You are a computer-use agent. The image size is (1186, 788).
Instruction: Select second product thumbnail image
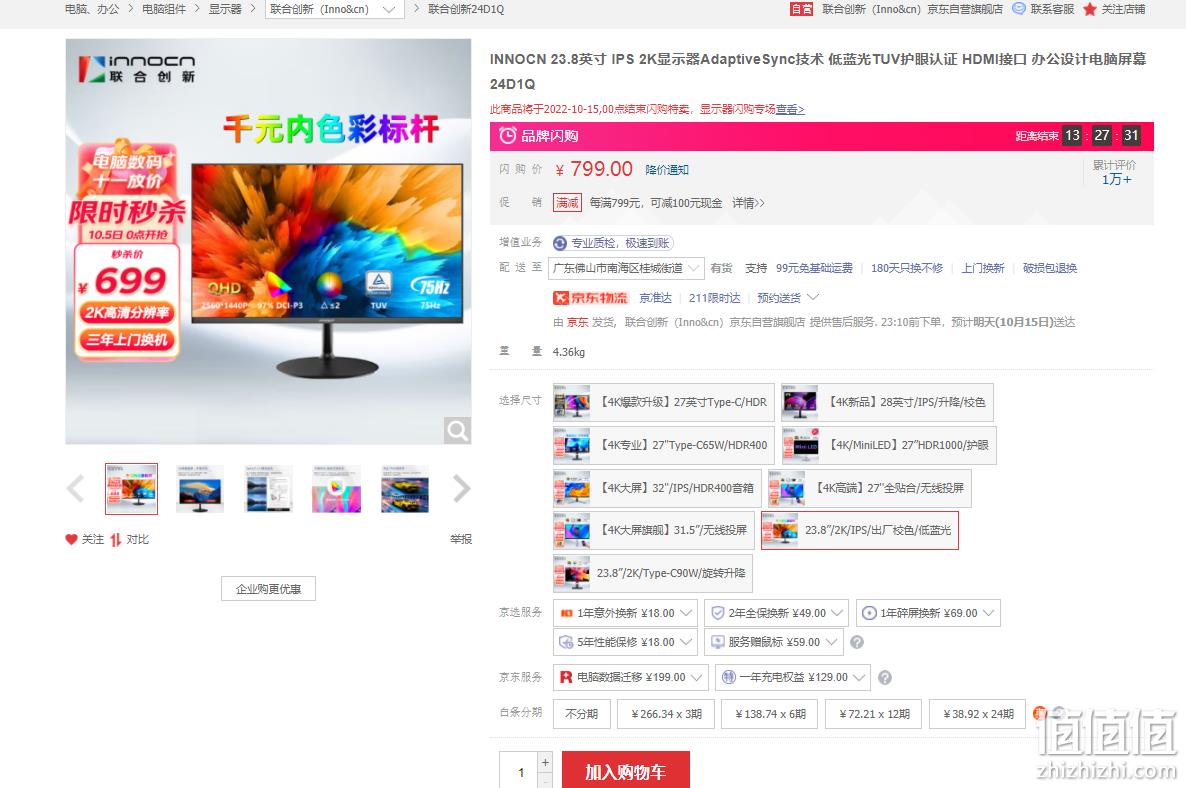(200, 489)
